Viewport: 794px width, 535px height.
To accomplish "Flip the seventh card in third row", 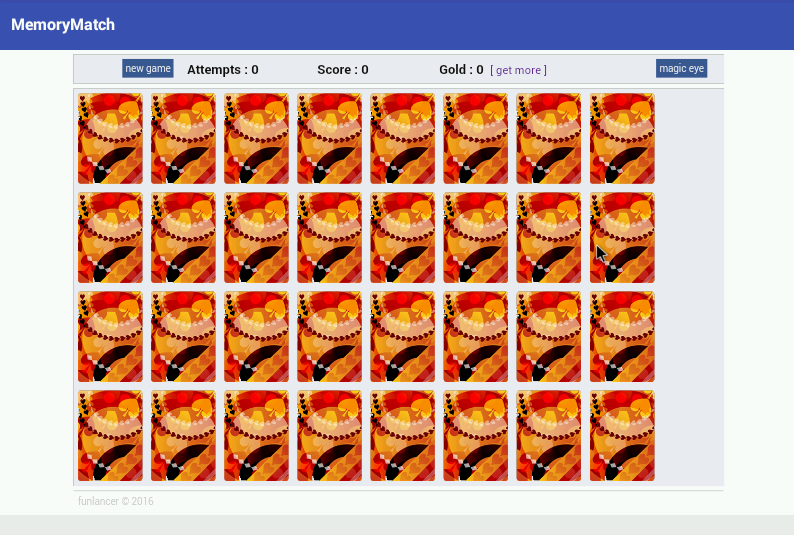I will 548,337.
